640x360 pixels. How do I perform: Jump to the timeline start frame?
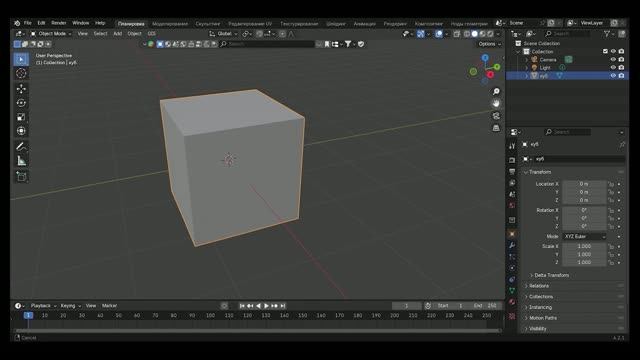[x=242, y=306]
